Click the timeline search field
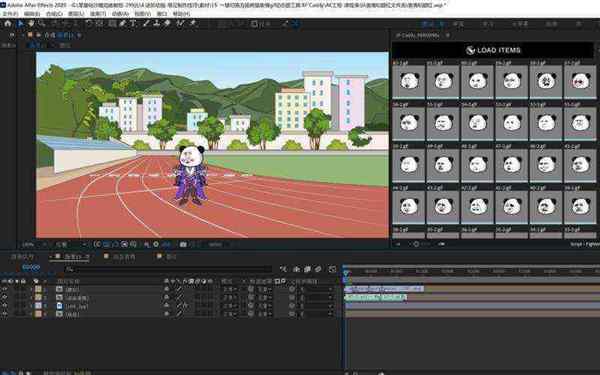The width and height of the screenshot is (600, 375). click(168, 269)
